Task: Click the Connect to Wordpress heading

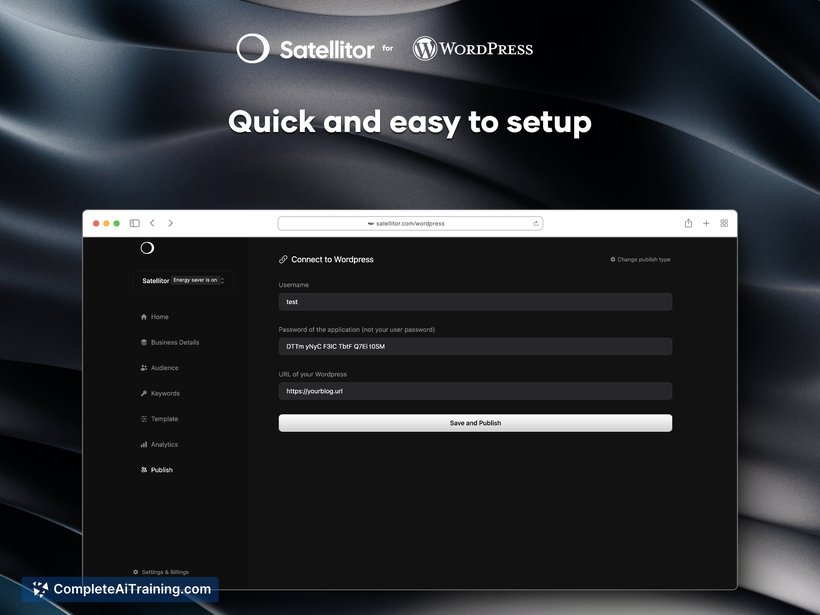Action: click(332, 259)
